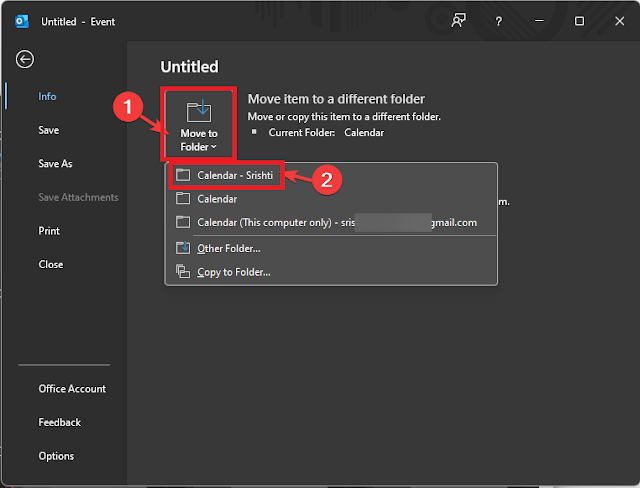Viewport: 640px width, 488px height.
Task: Open Save As in the sidebar
Action: [x=55, y=164]
